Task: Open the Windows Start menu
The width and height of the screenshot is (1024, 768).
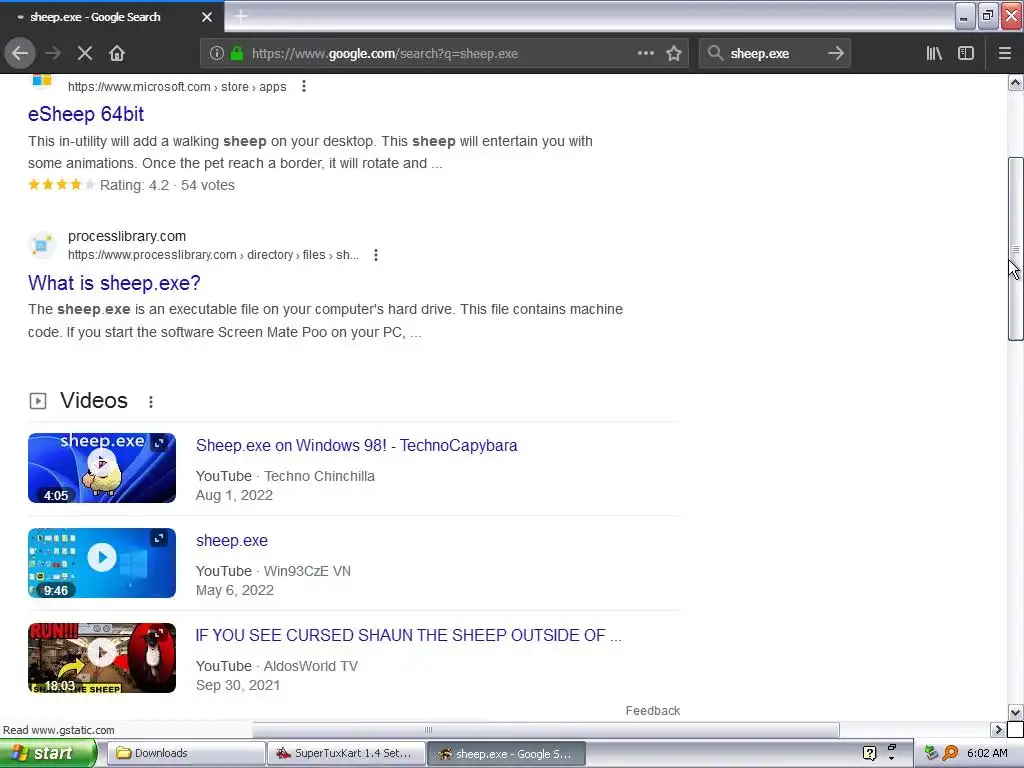Action: 48,754
